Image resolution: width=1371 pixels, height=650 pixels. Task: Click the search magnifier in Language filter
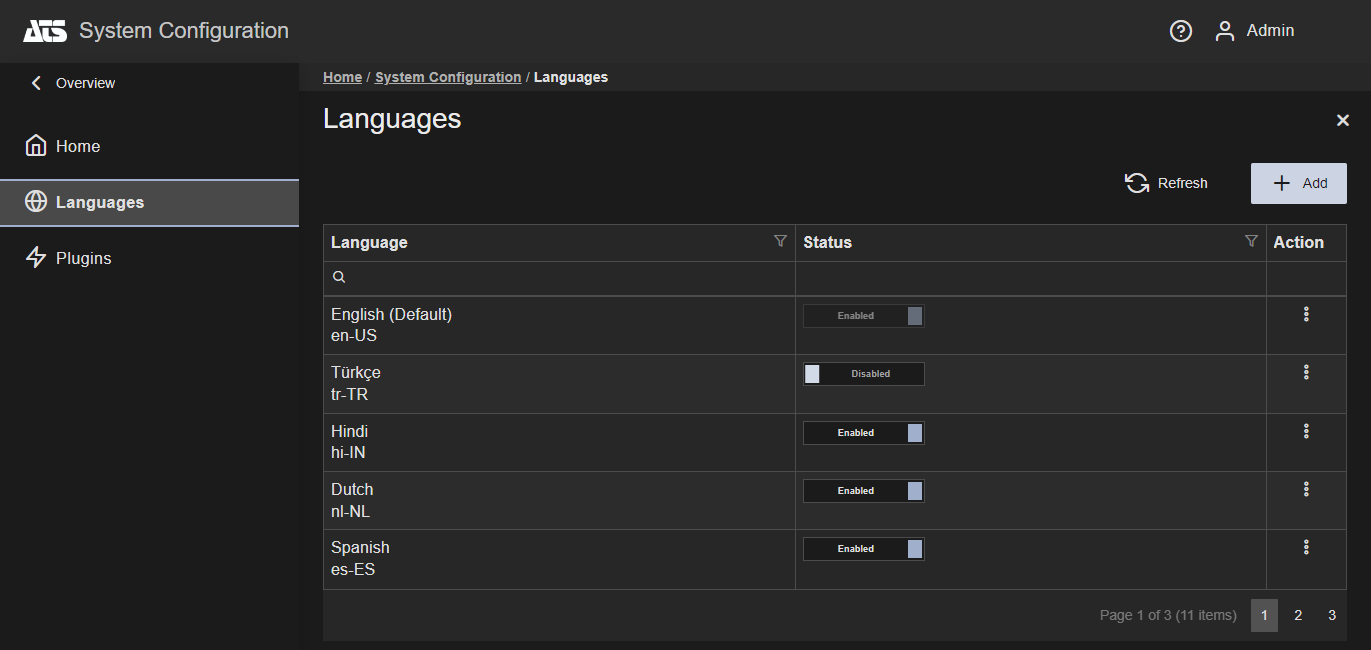click(339, 277)
